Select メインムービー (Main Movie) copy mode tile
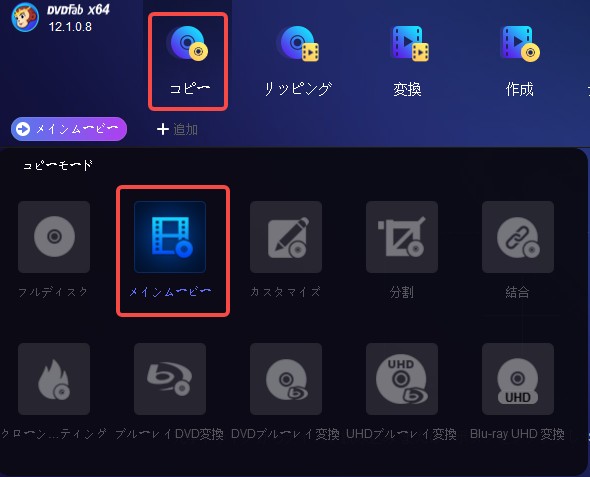The image size is (590, 477). (x=170, y=237)
